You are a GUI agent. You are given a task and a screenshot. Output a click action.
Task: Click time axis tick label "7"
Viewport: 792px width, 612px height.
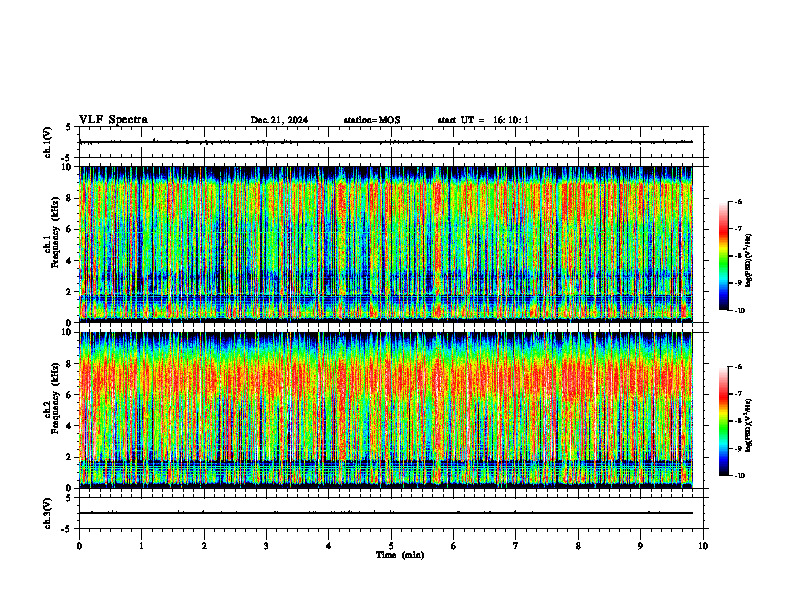(x=516, y=546)
